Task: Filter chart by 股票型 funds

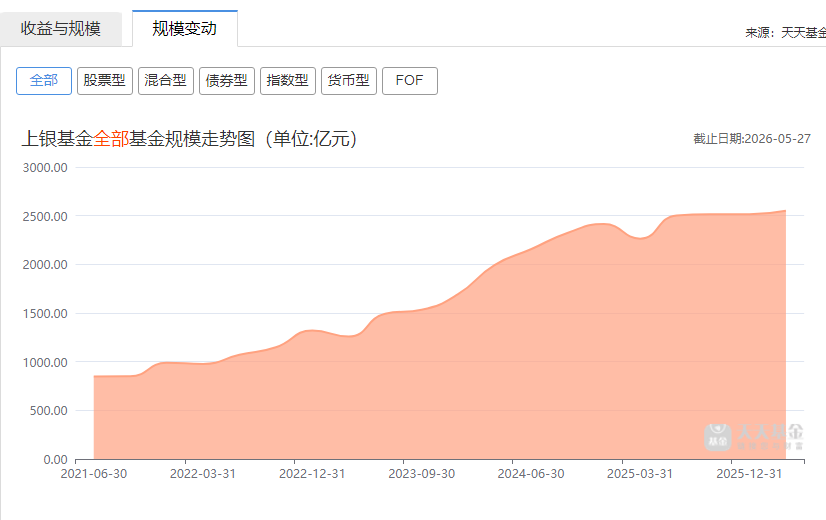Action: (x=105, y=81)
